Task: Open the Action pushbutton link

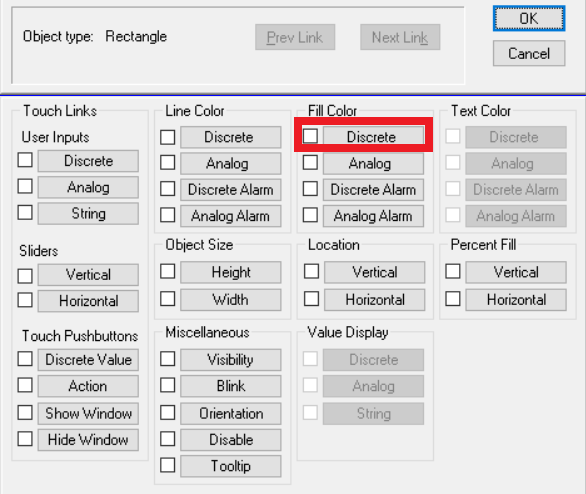Action: click(x=88, y=386)
